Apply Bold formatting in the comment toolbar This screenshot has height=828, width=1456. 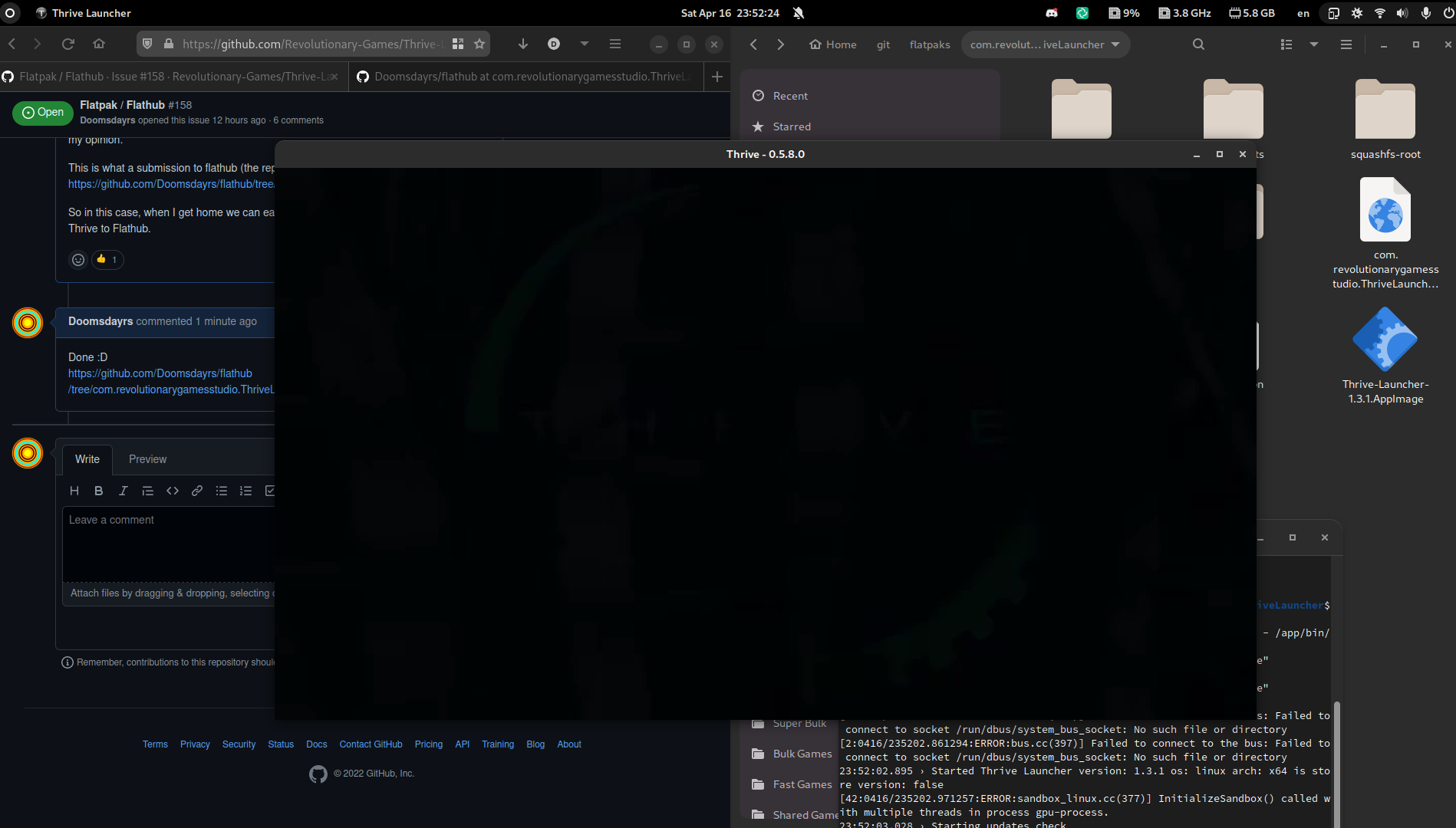[98, 491]
